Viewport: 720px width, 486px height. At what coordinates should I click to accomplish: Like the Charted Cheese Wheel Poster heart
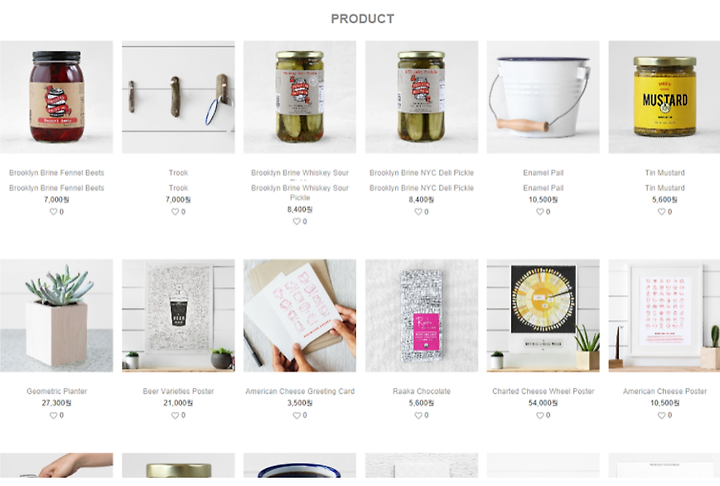coord(540,415)
